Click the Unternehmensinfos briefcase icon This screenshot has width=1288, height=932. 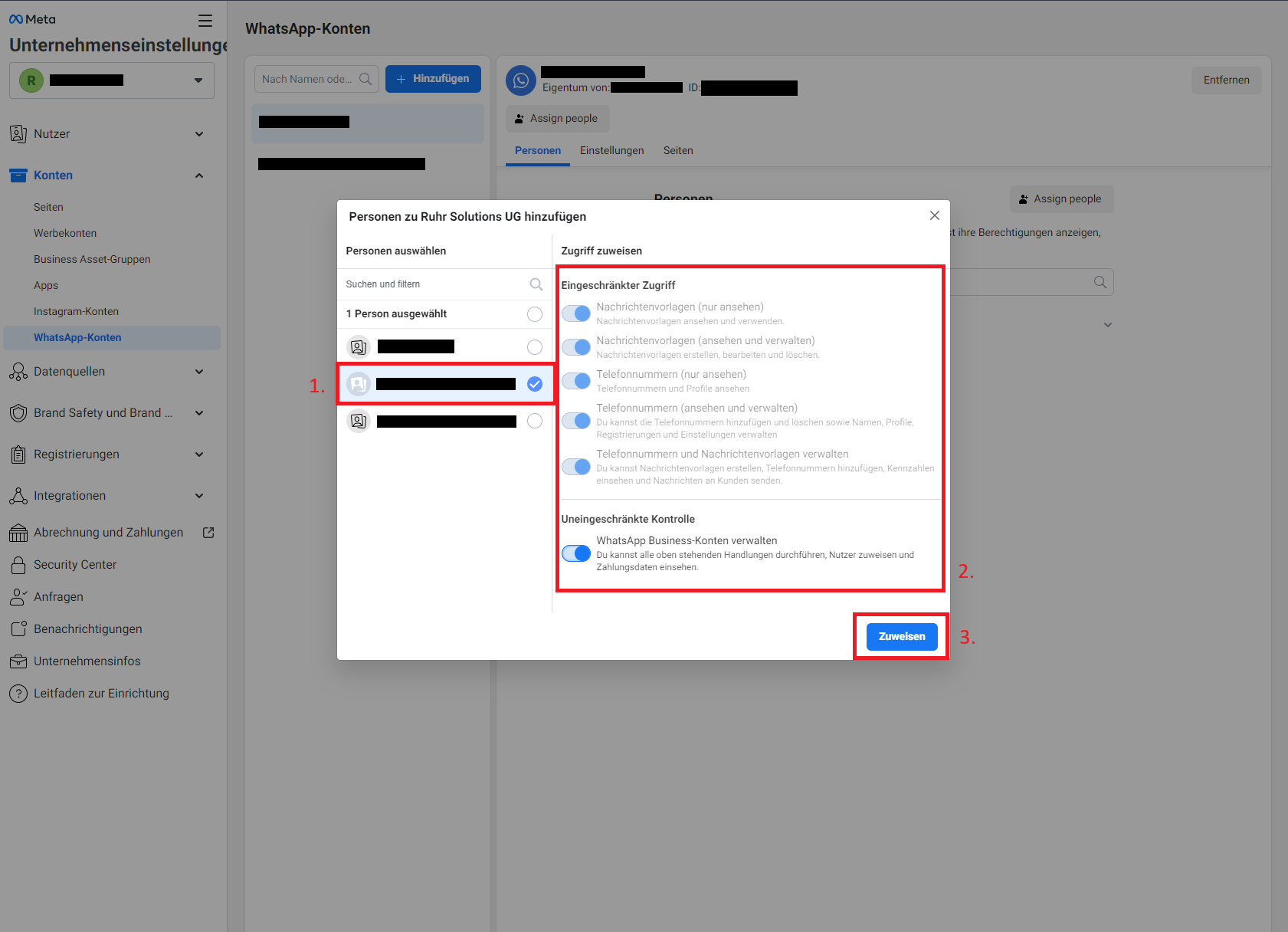click(x=18, y=661)
